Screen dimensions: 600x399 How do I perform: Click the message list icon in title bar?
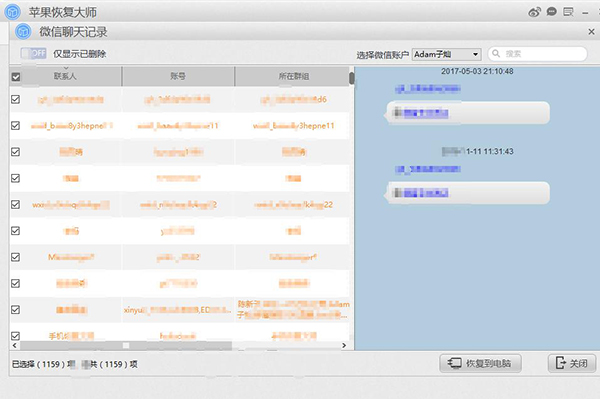point(568,12)
